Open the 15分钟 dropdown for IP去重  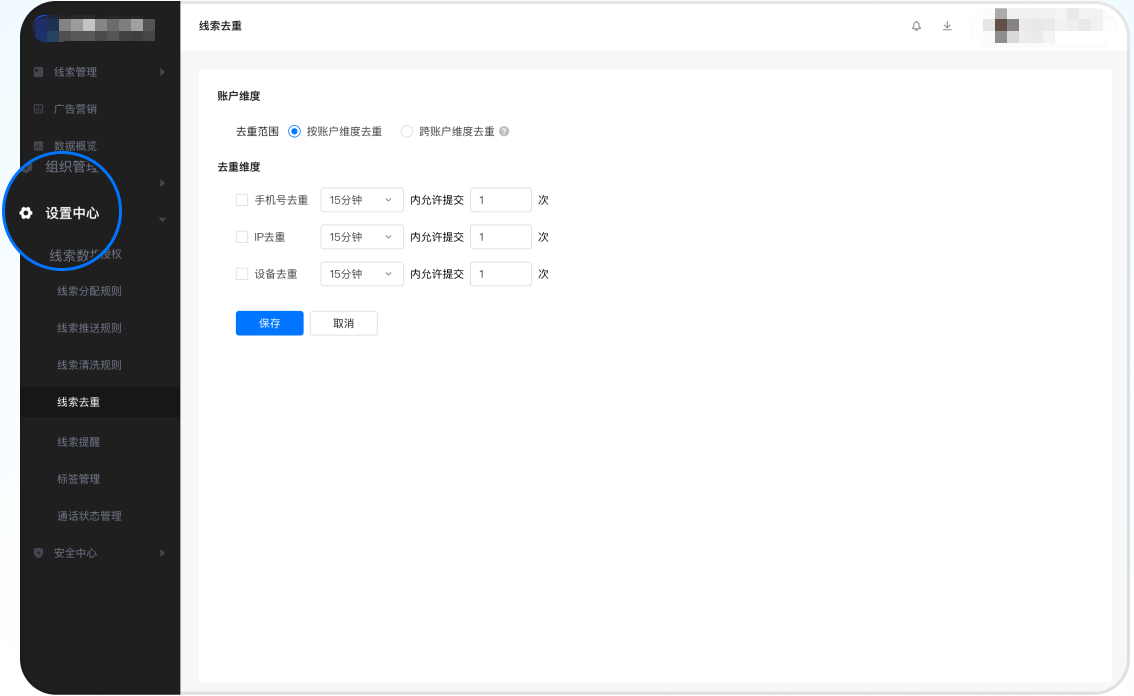pyautogui.click(x=361, y=236)
